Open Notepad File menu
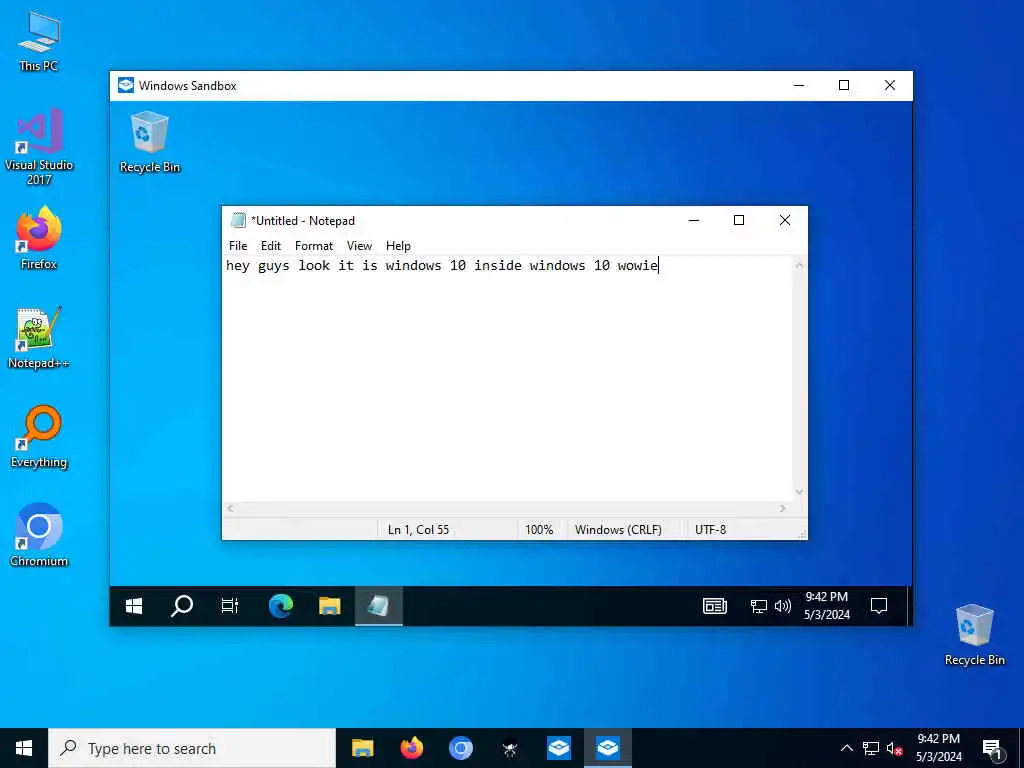 point(238,246)
